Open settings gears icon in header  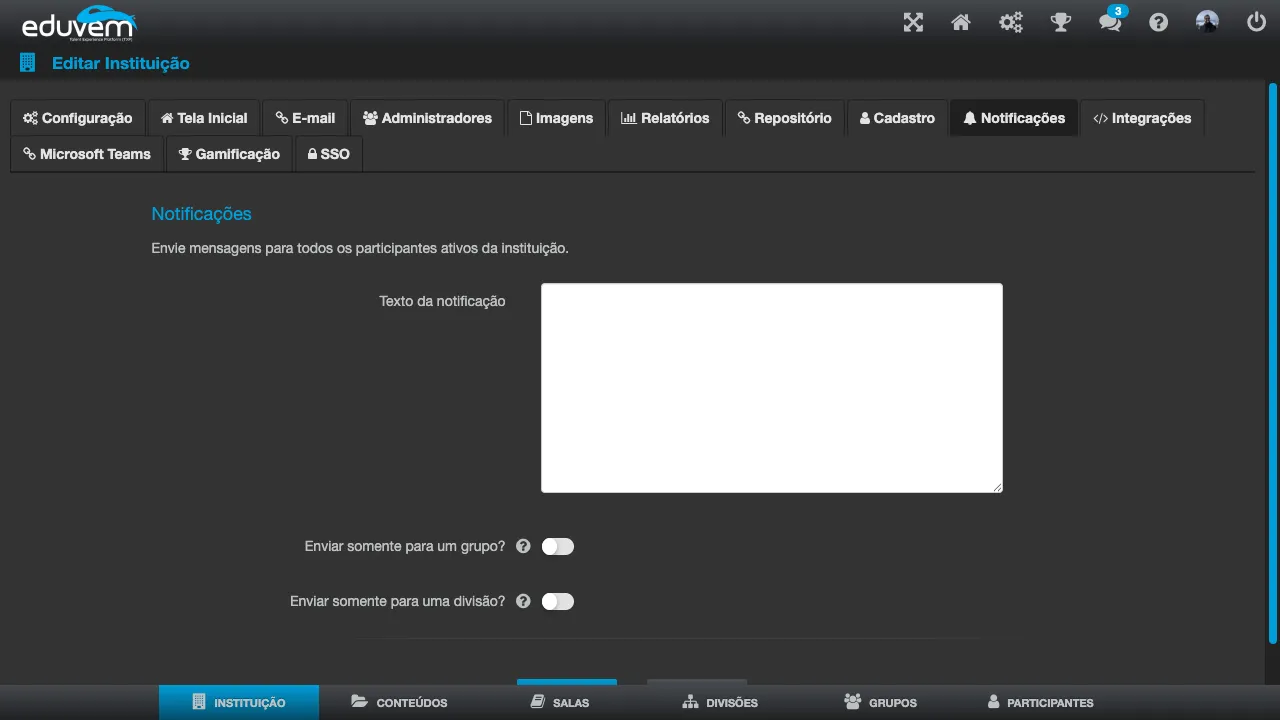click(x=1011, y=22)
